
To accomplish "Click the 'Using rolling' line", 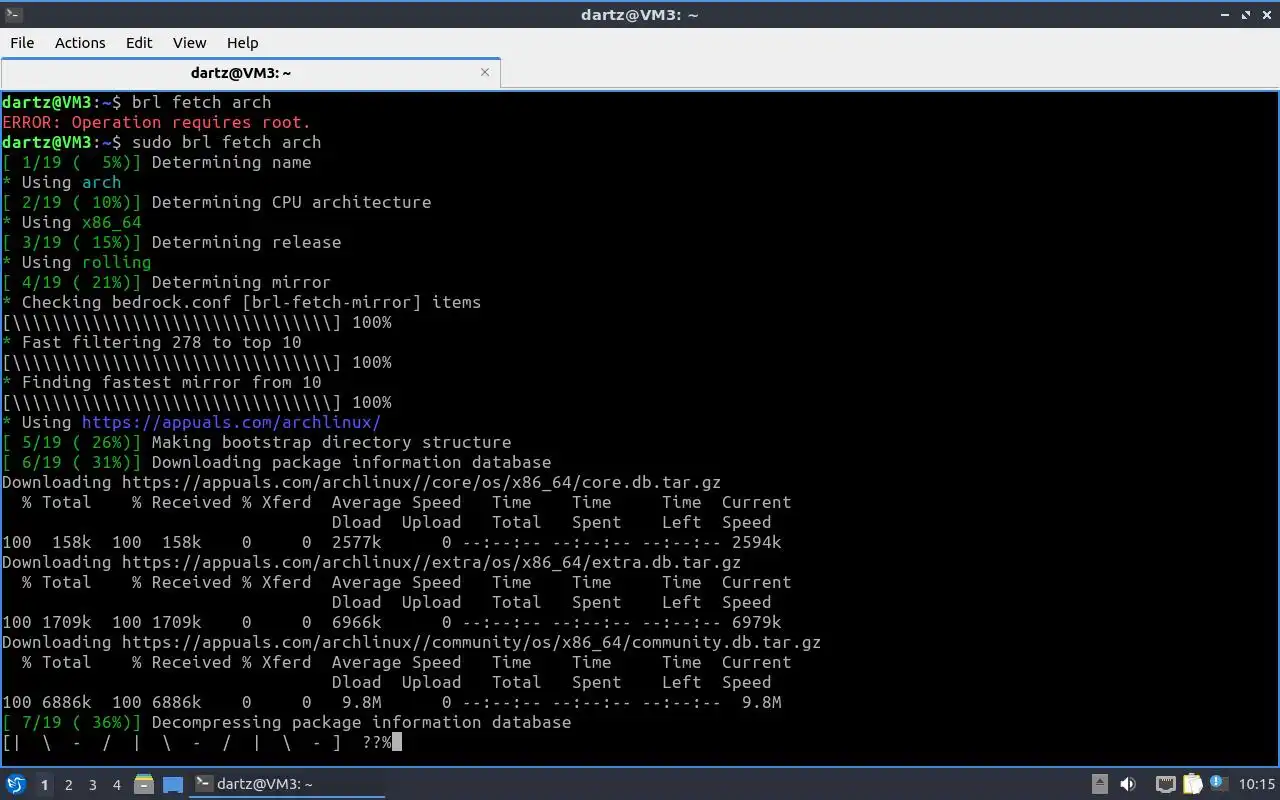I will coord(77,262).
